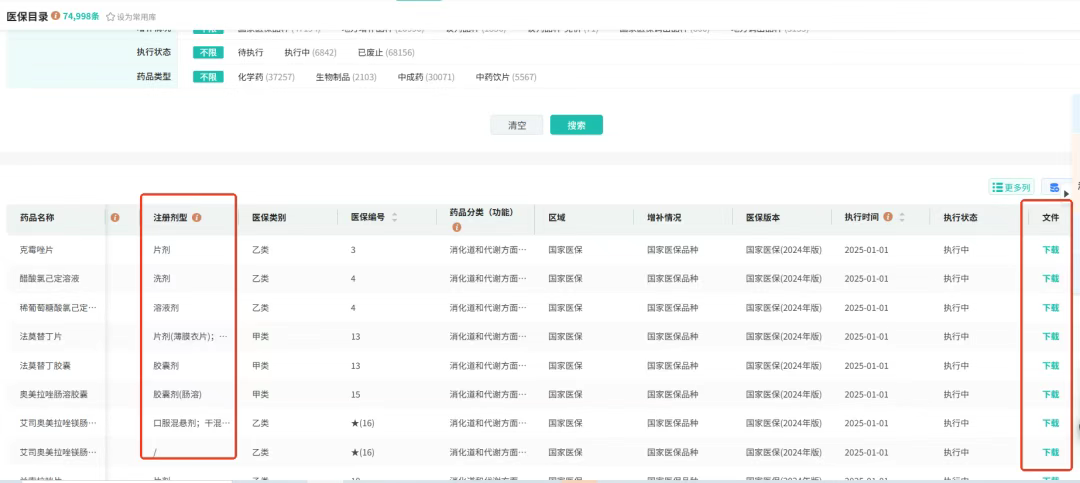The width and height of the screenshot is (1080, 483).
Task: Click the star icon to set as favorite library
Action: coord(110,16)
